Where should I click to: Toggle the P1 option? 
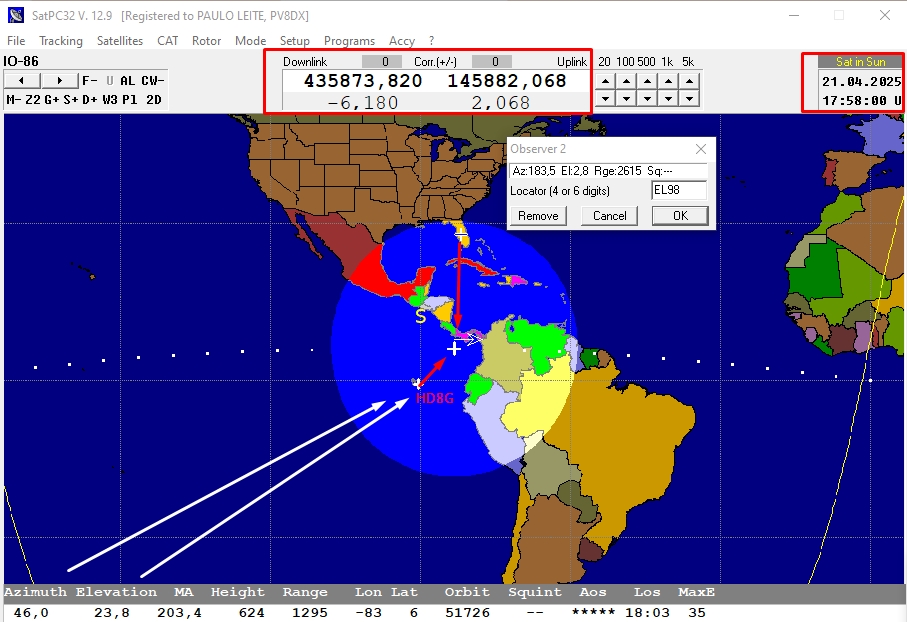click(x=130, y=100)
